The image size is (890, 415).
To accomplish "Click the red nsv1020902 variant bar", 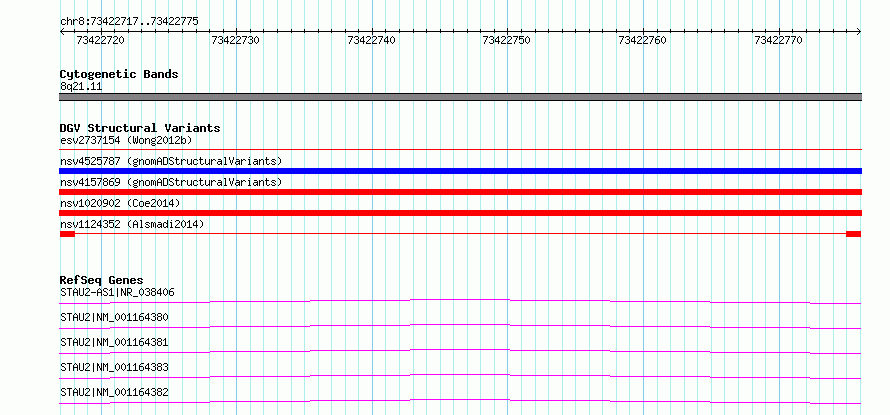I will tap(460, 213).
